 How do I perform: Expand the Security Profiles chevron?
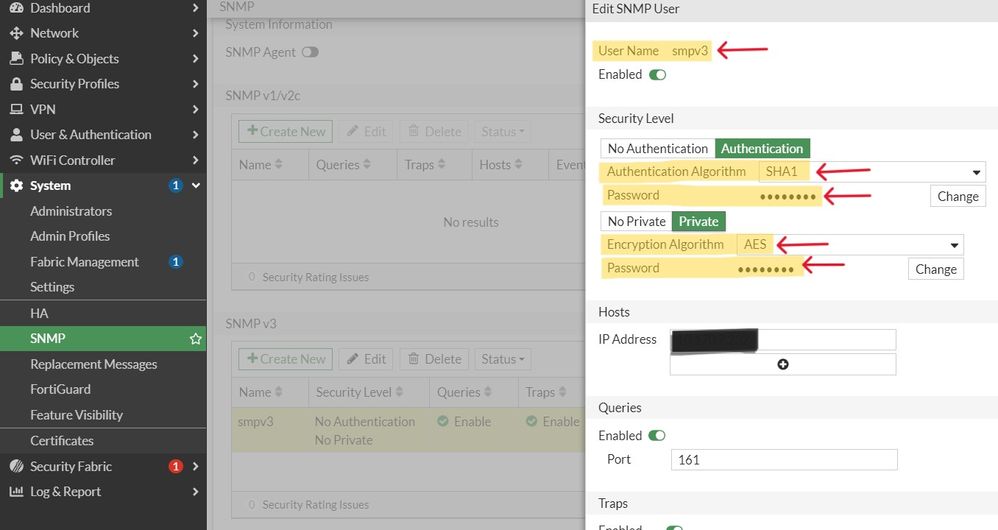(x=195, y=84)
